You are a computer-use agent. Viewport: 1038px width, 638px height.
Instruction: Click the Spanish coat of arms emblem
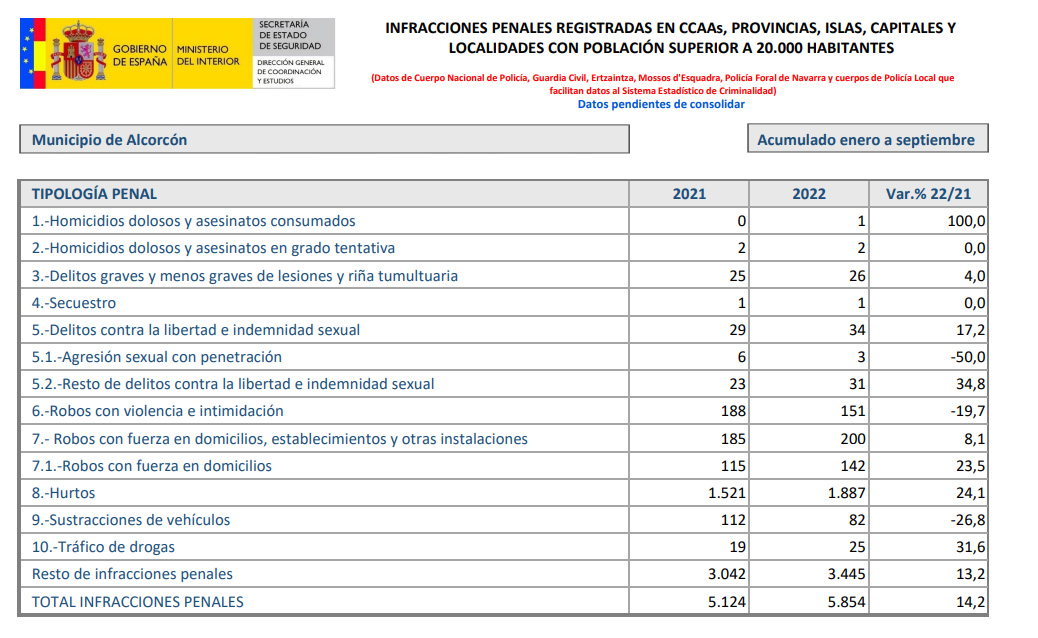coord(78,54)
